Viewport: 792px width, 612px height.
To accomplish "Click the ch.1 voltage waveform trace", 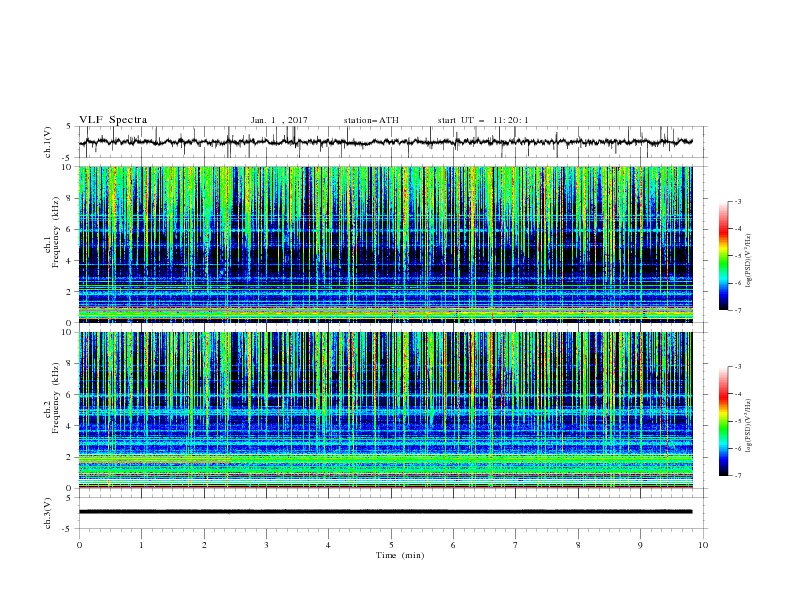I will click(386, 142).
